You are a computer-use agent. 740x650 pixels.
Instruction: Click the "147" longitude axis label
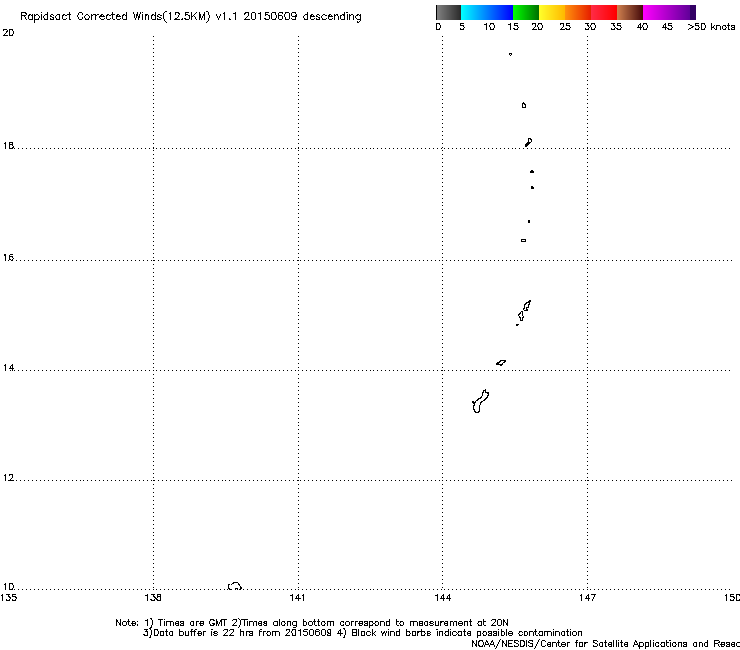(587, 598)
